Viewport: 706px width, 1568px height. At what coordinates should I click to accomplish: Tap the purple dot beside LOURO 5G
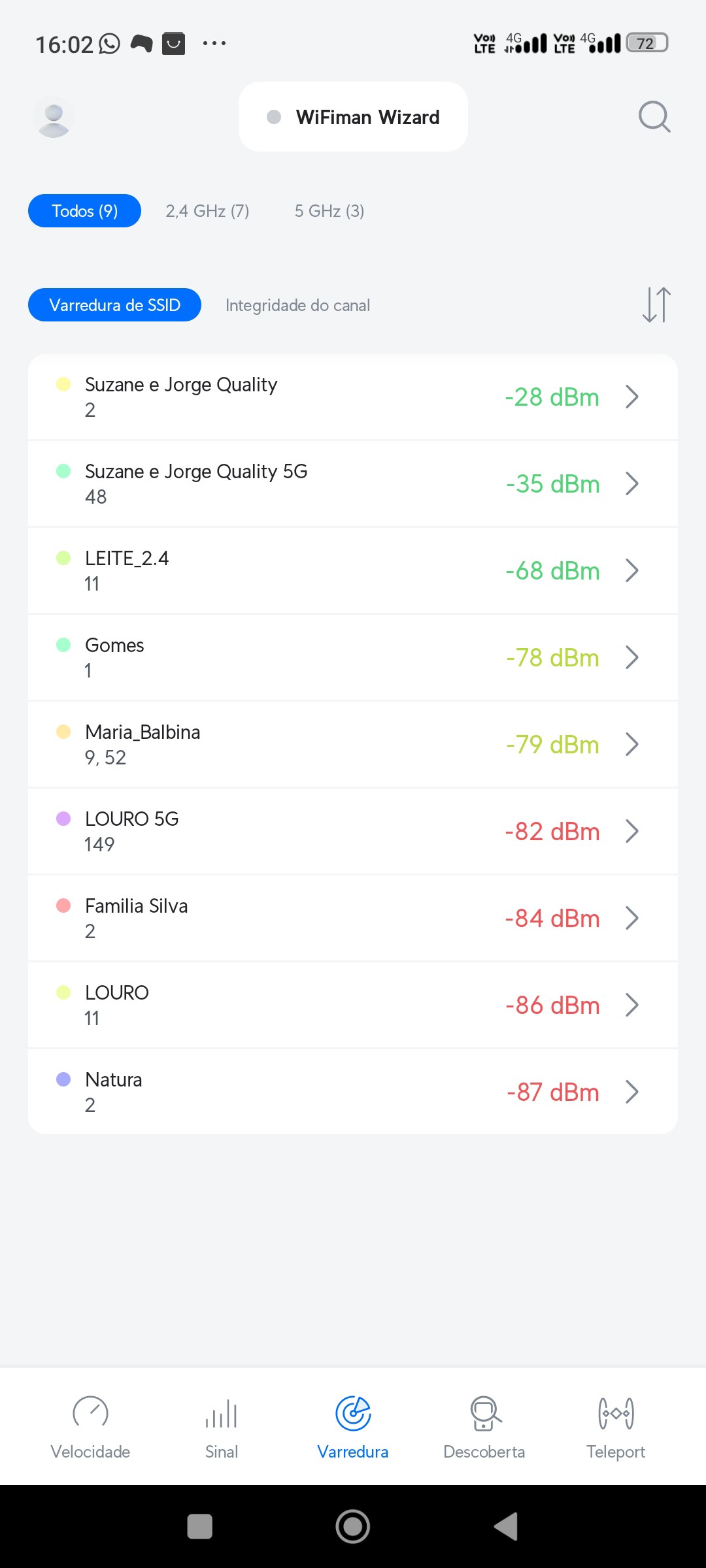(63, 819)
